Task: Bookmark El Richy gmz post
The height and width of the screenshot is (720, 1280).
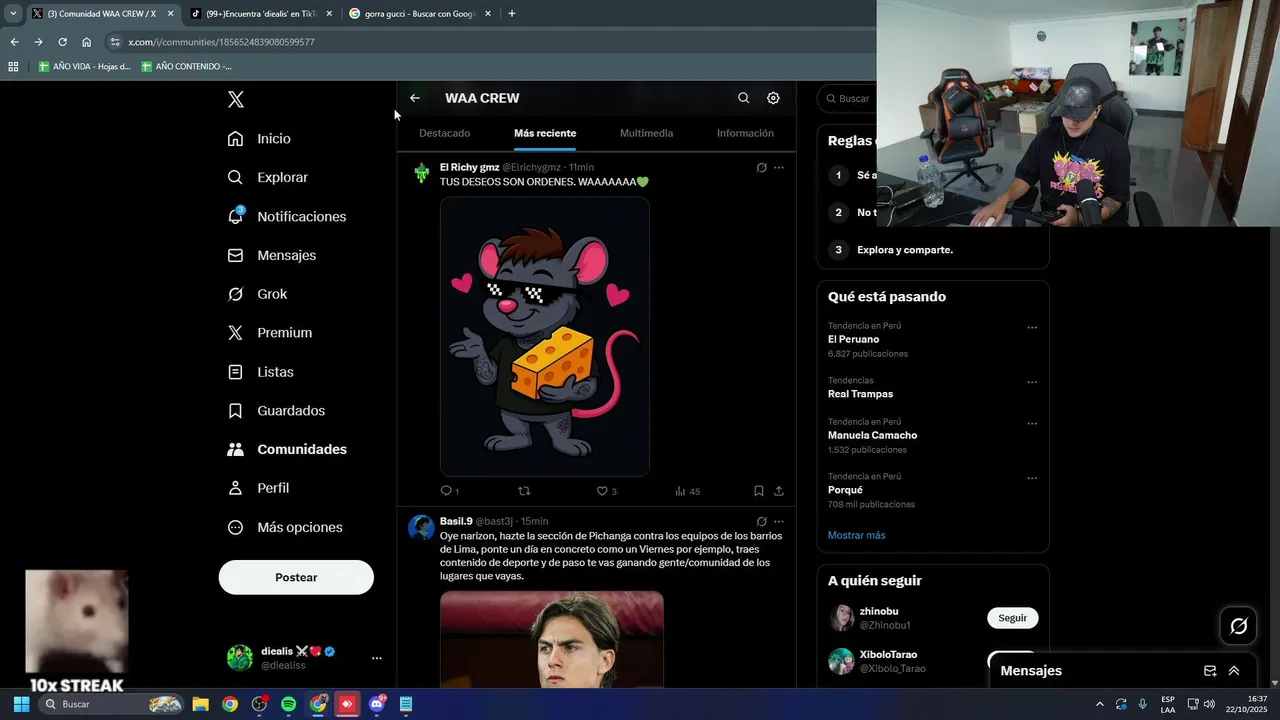Action: click(759, 491)
